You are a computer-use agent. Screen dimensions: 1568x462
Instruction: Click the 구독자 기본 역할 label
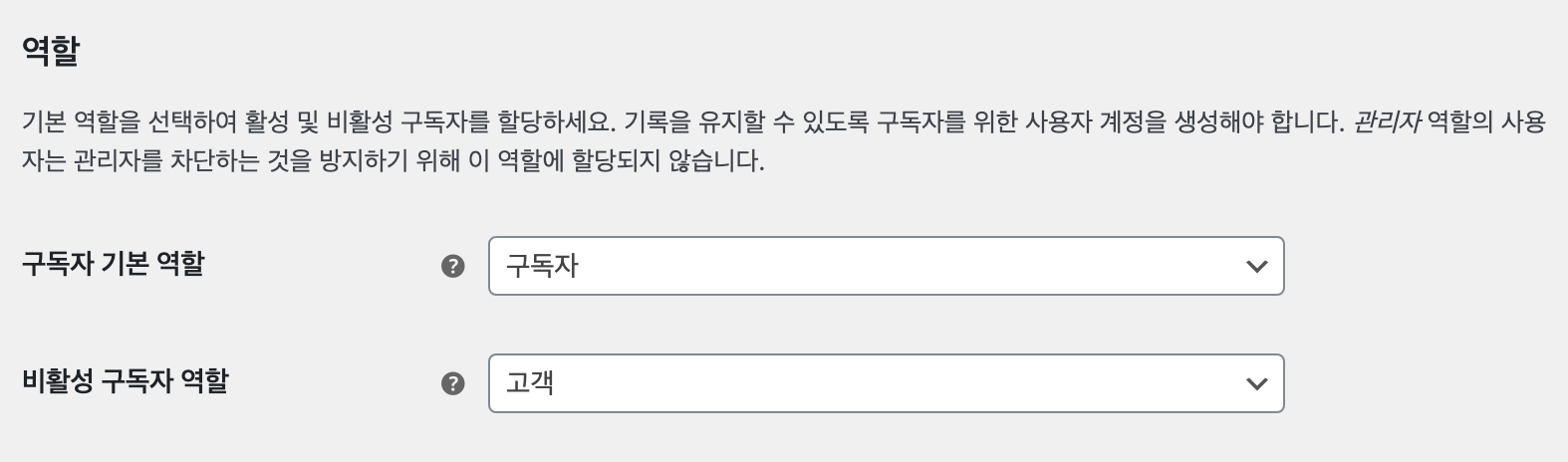click(113, 264)
